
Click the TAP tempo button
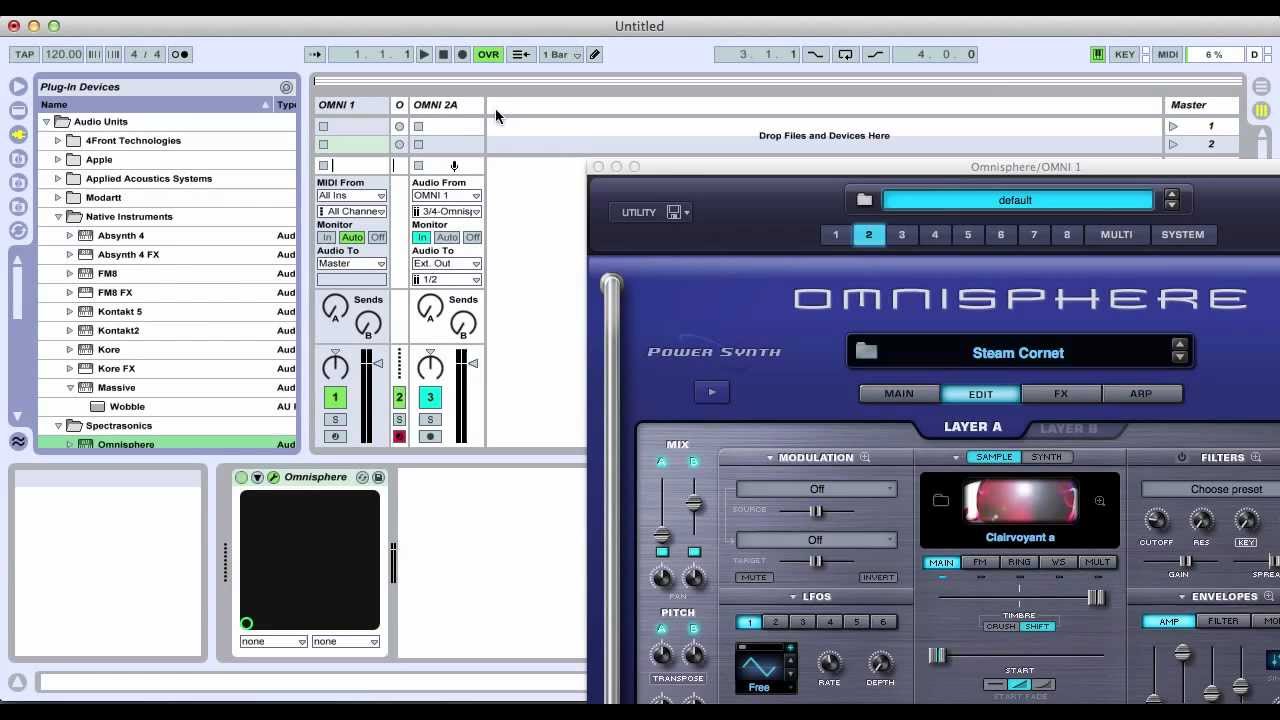click(x=24, y=54)
